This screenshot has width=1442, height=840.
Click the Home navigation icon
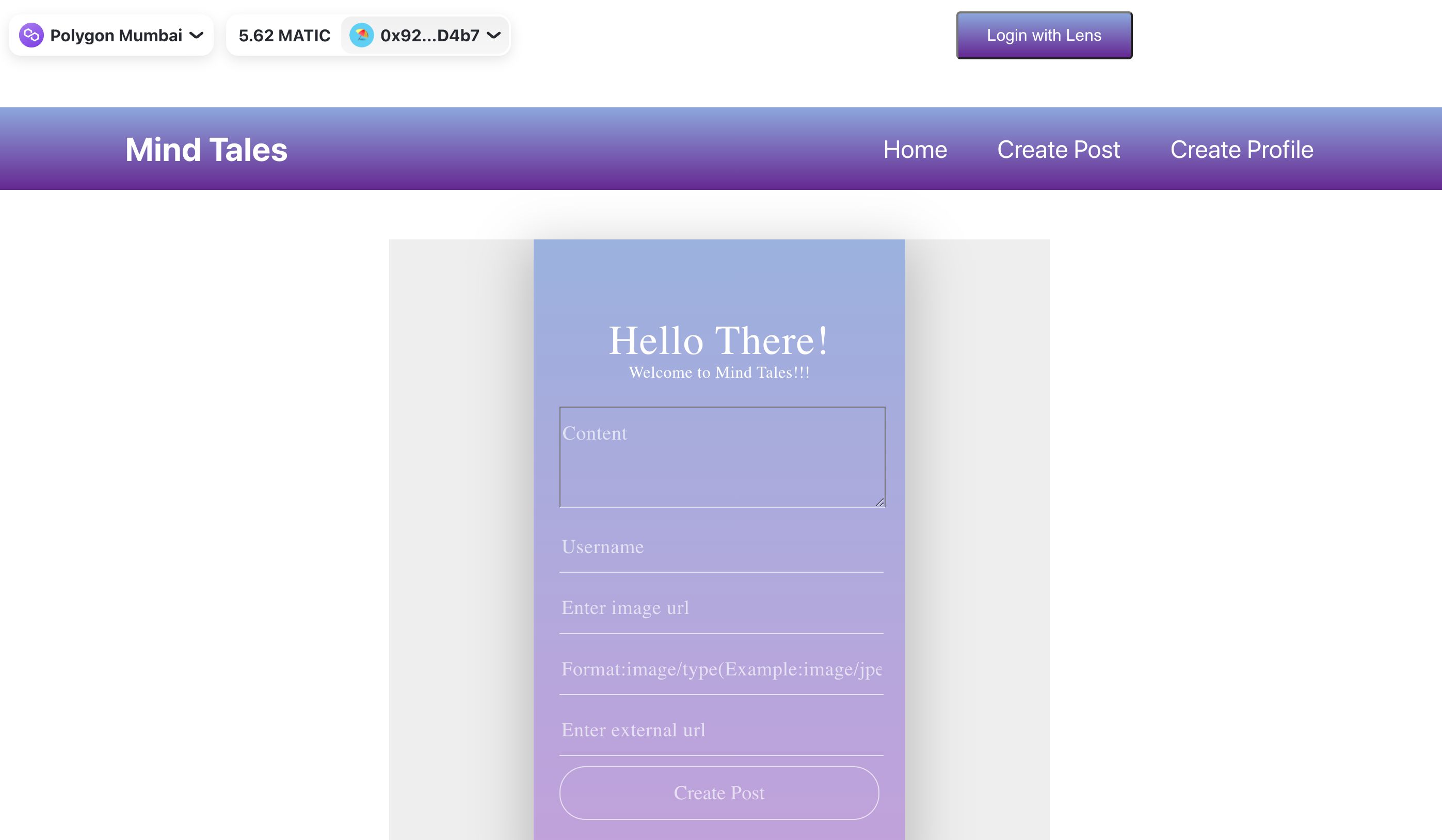pos(916,149)
